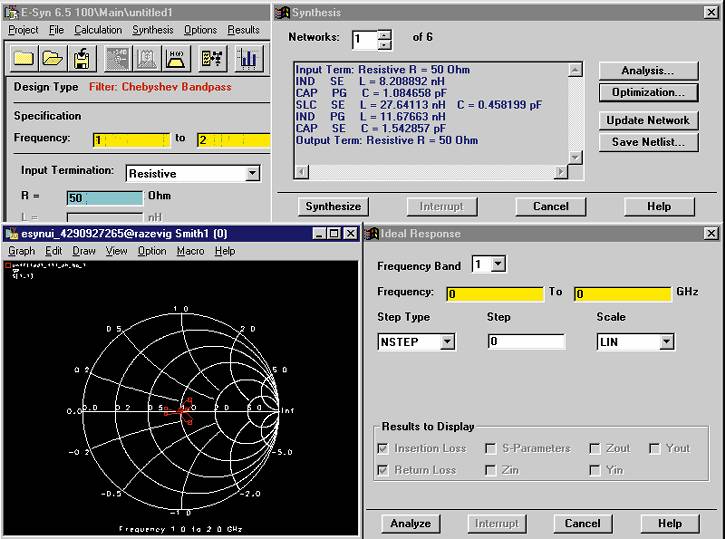Click the Step value input field
Image resolution: width=725 pixels, height=539 pixels.
pos(526,342)
